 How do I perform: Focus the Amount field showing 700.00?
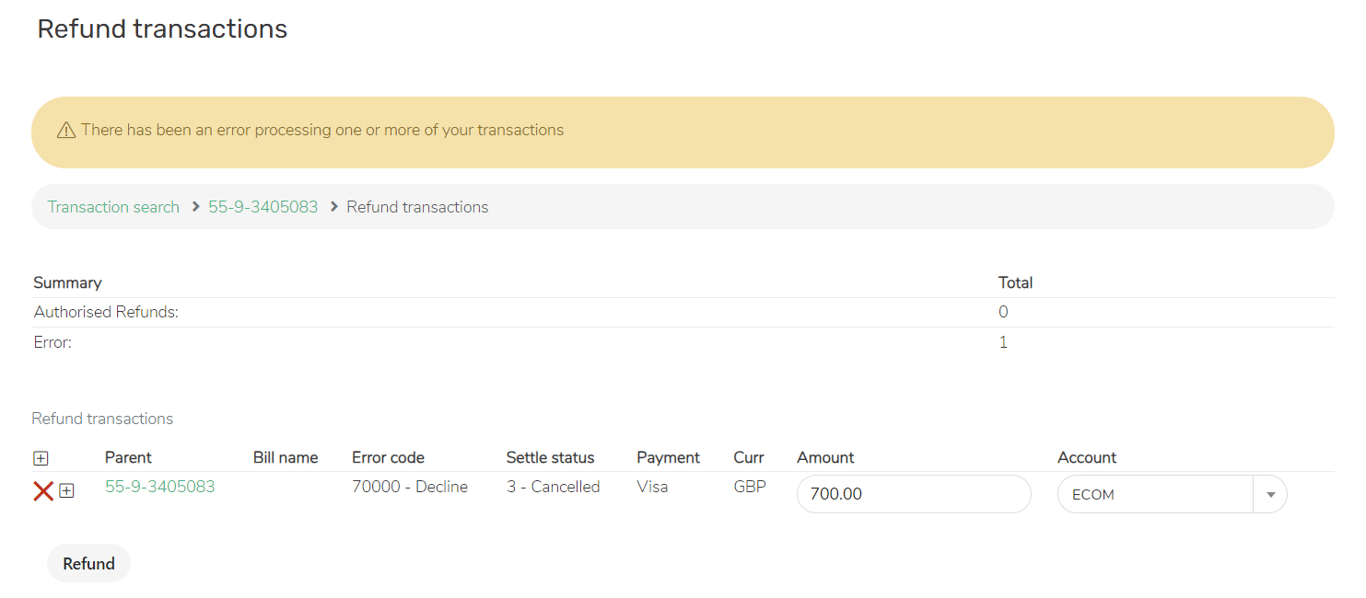pos(913,494)
